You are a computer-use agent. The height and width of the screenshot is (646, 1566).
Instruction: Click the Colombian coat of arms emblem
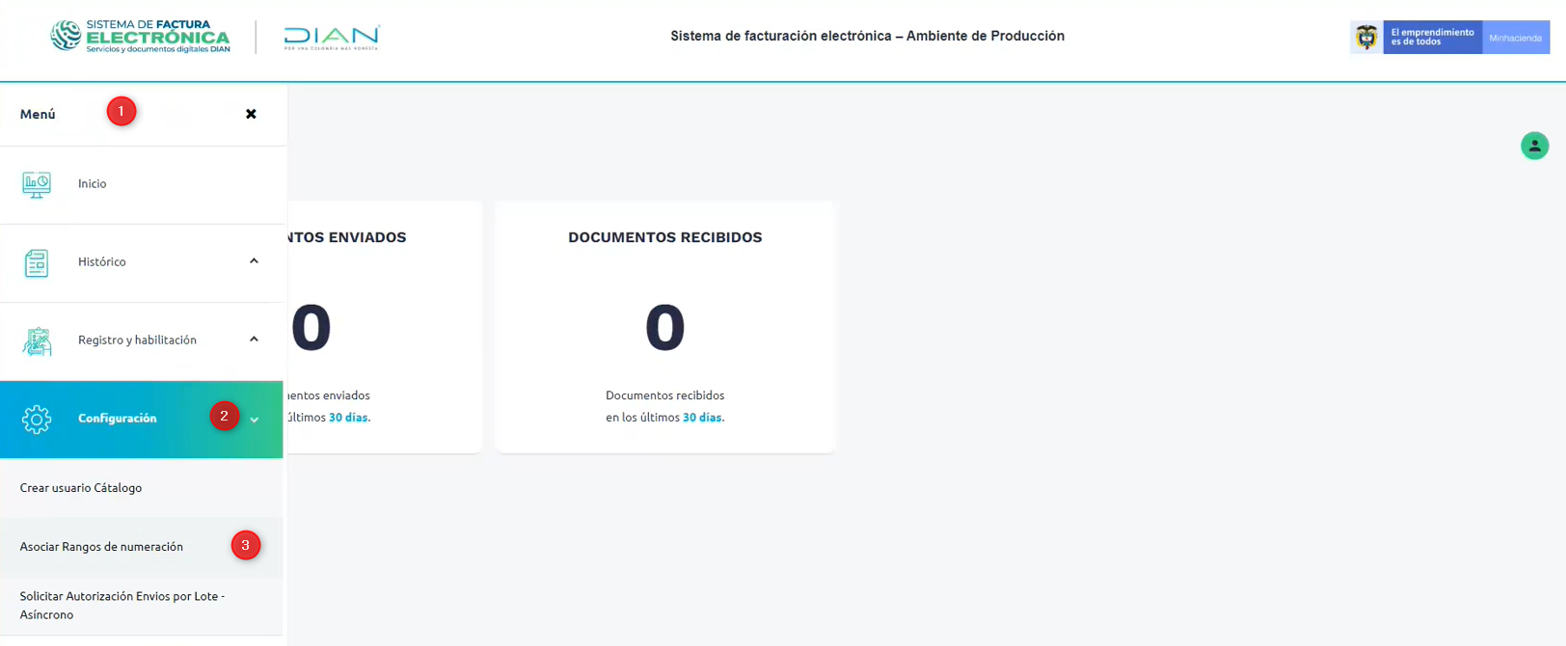(1366, 37)
